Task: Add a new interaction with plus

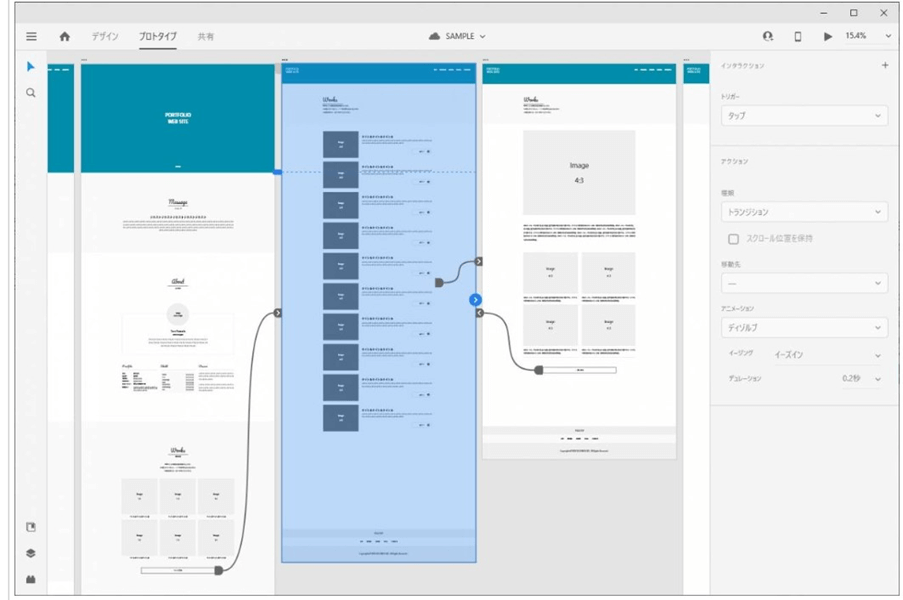Action: 885,65
